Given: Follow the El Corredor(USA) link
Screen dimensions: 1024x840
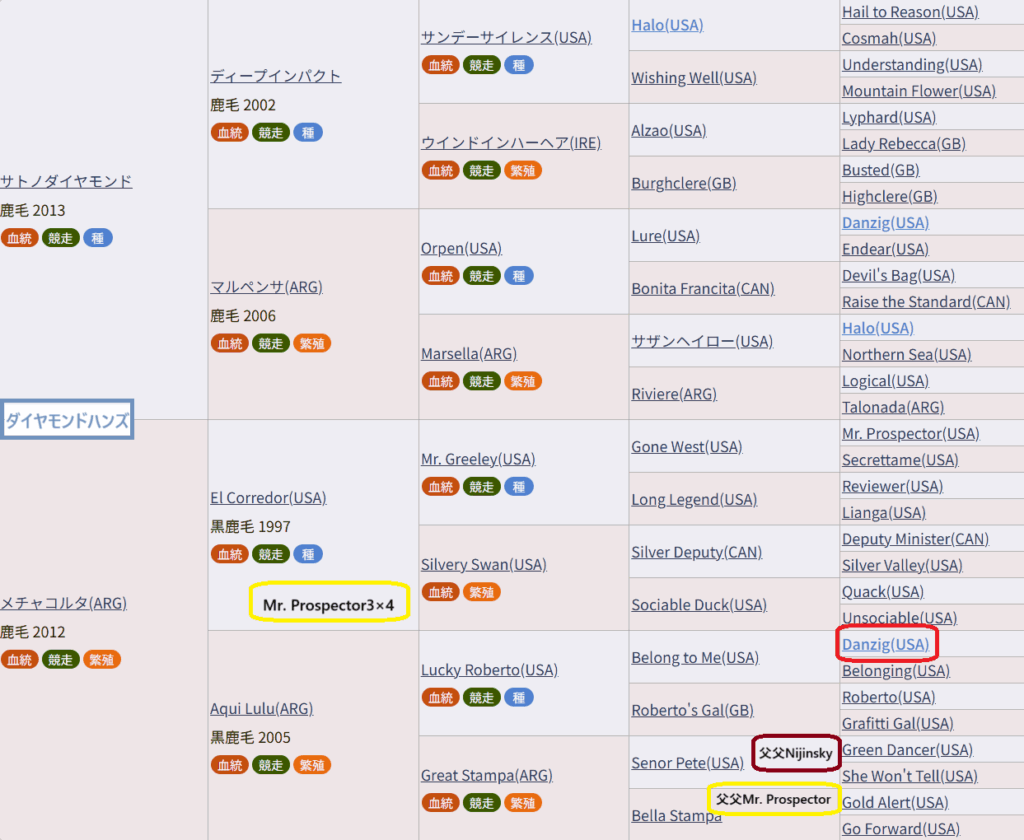Looking at the screenshot, I should (x=268, y=497).
